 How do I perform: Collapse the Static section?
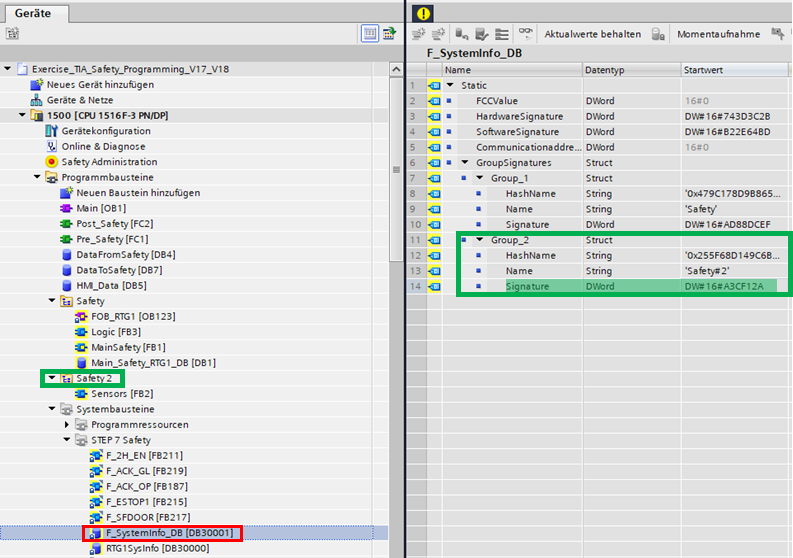pyautogui.click(x=450, y=85)
